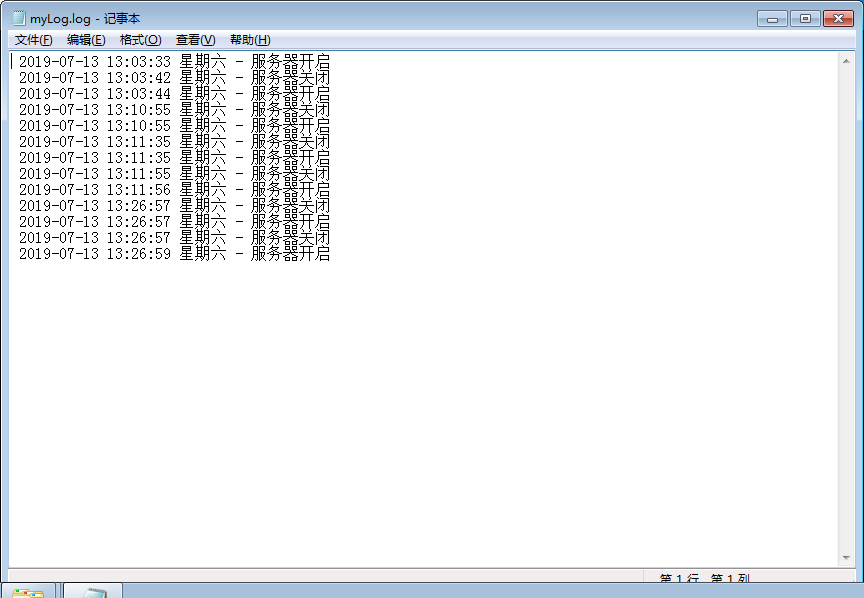The image size is (864, 598).
Task: Click the Notepad taskbar button
Action: click(93, 591)
